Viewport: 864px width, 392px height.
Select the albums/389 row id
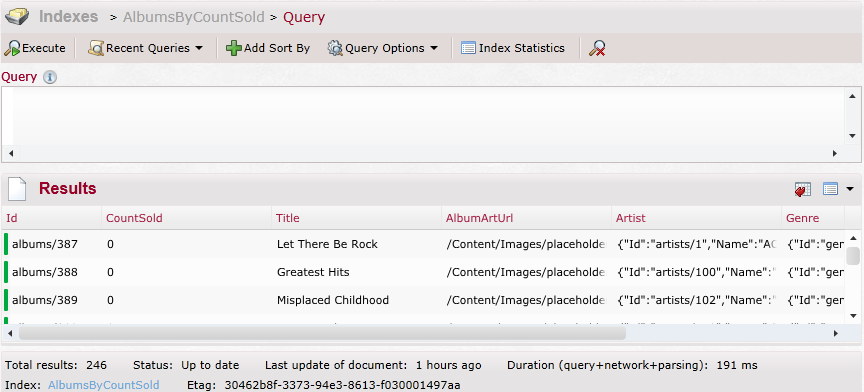(x=45, y=300)
